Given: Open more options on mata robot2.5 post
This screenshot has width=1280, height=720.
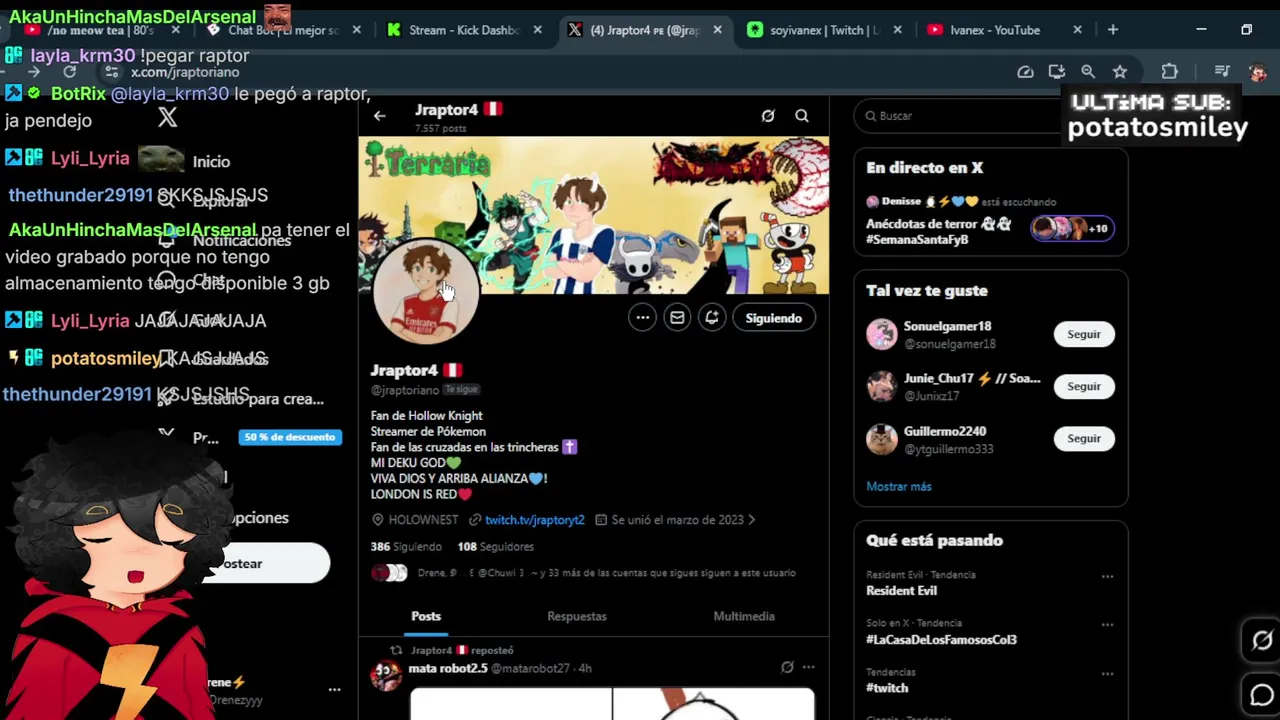Looking at the screenshot, I should [808, 667].
